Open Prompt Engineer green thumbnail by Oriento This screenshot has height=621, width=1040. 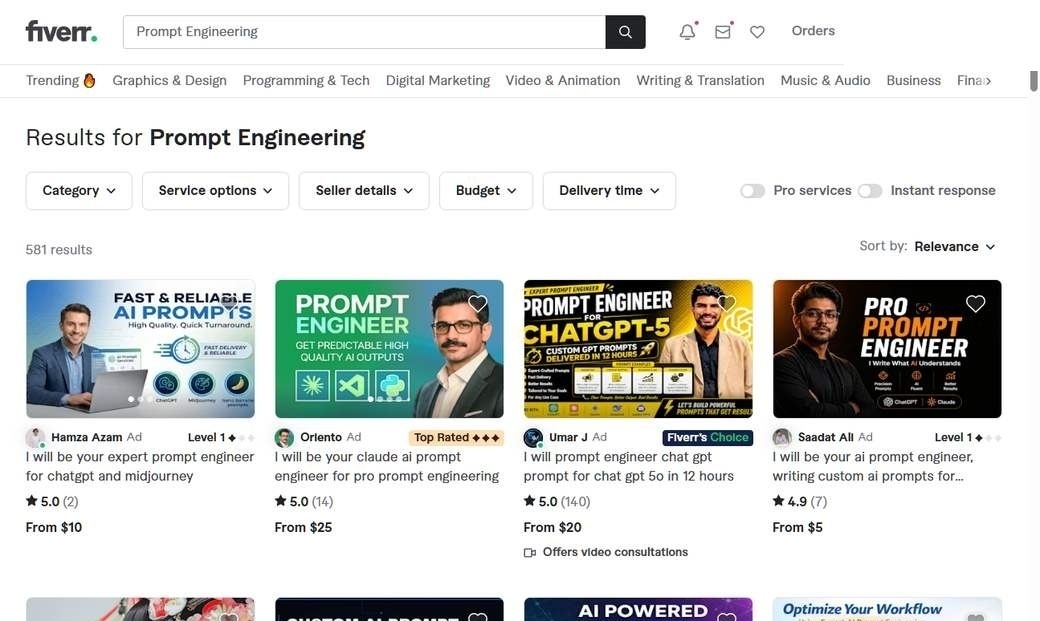[x=389, y=349]
